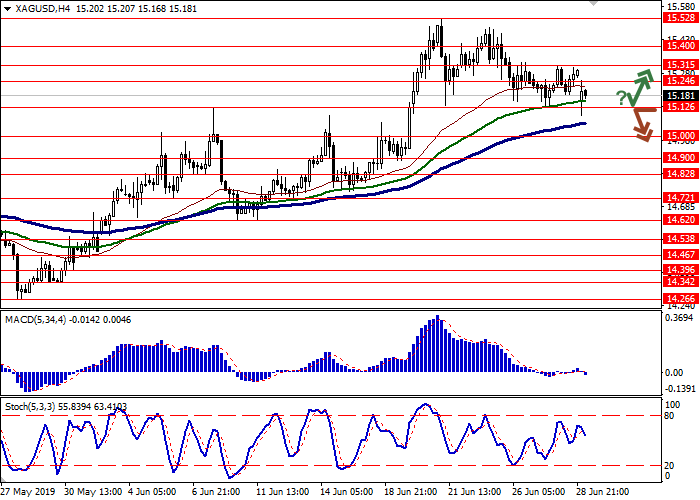Select the 14.828 price level label
This screenshot has width=700, height=500.
tap(680, 173)
